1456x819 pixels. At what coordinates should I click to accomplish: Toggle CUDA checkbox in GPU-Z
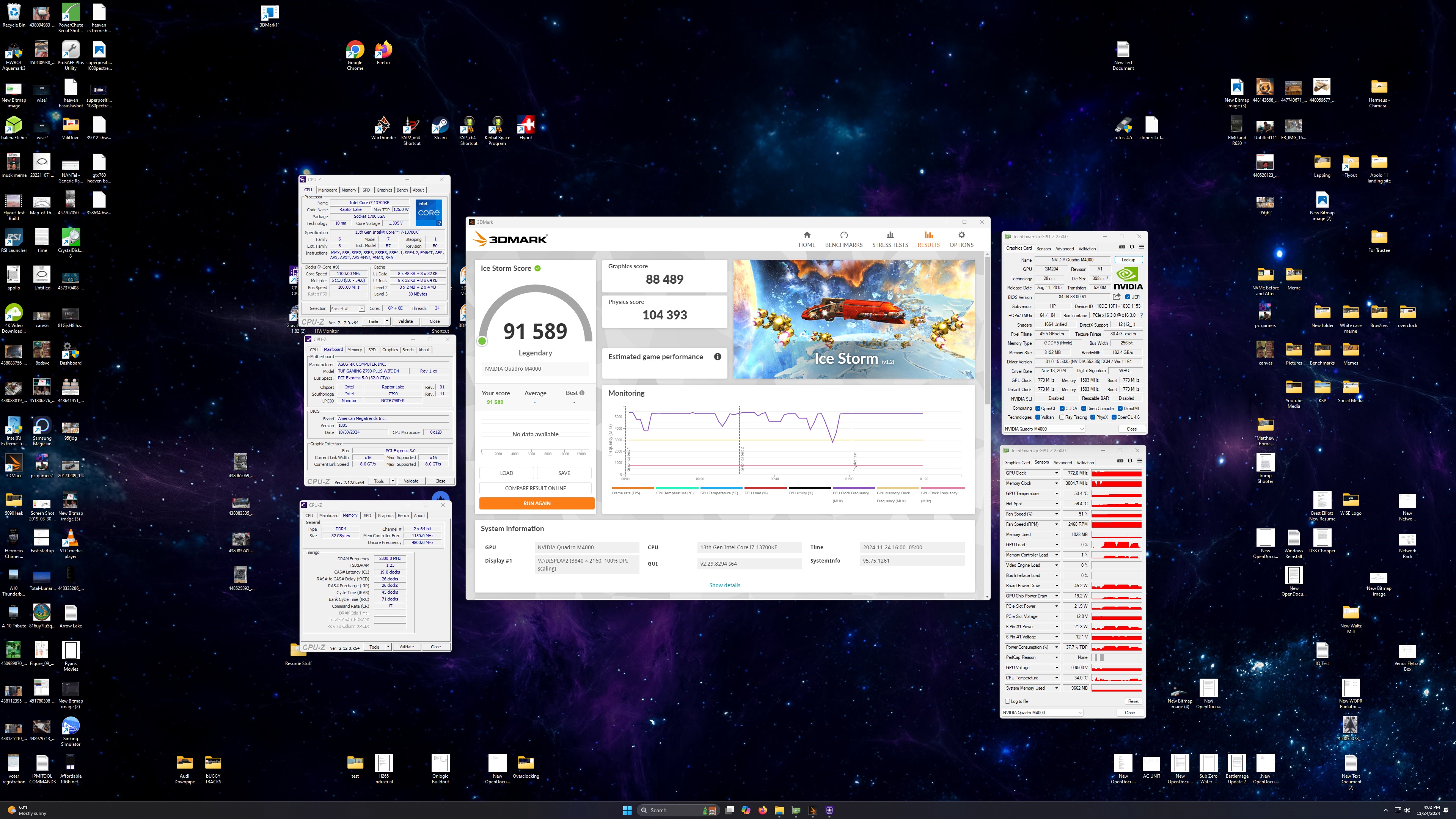click(x=1062, y=408)
